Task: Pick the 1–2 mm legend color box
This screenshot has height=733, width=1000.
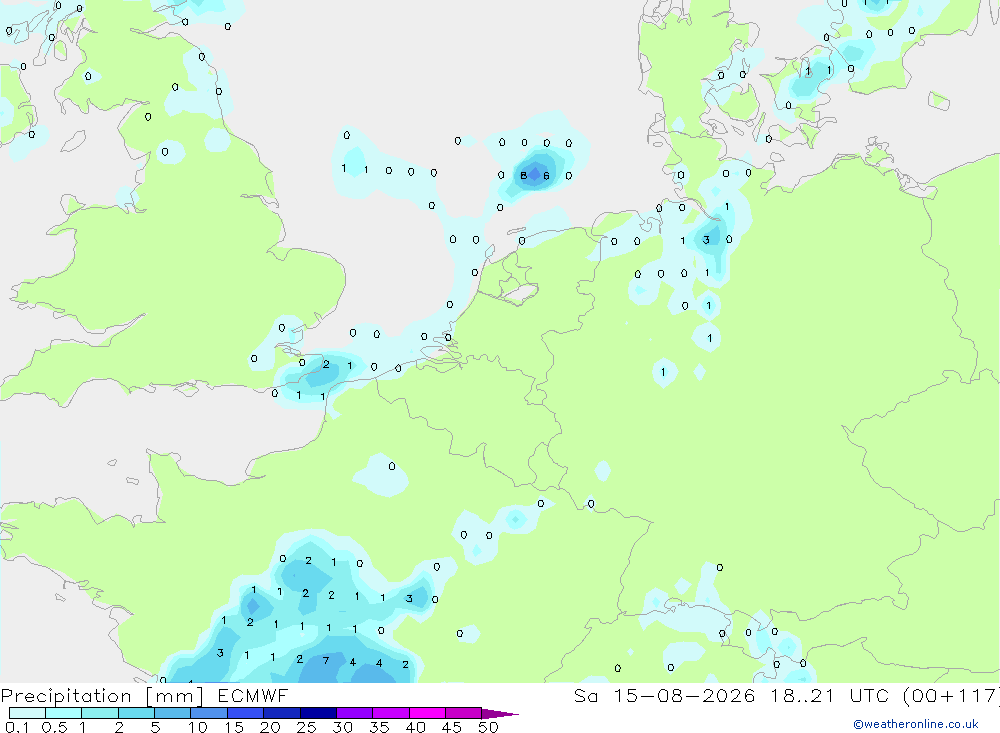Action: point(100,713)
